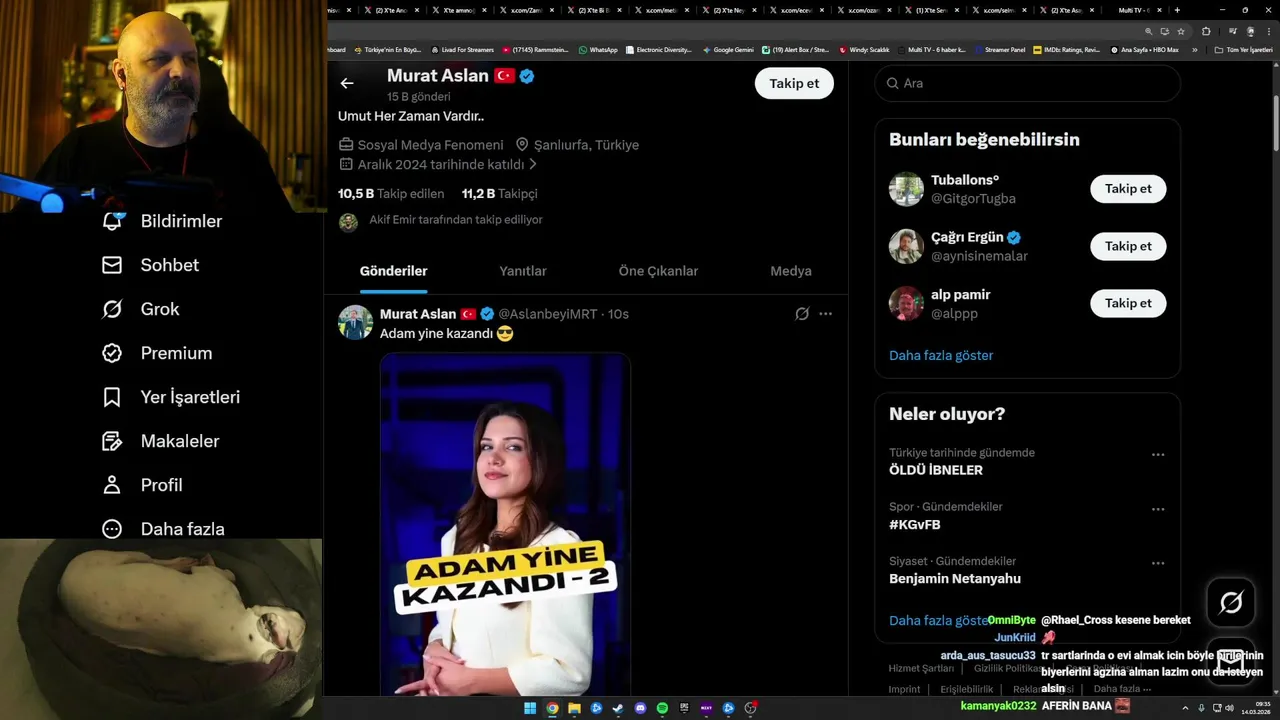This screenshot has width=1280, height=720.
Task: Open the taskbar volume control
Action: pos(1229,708)
